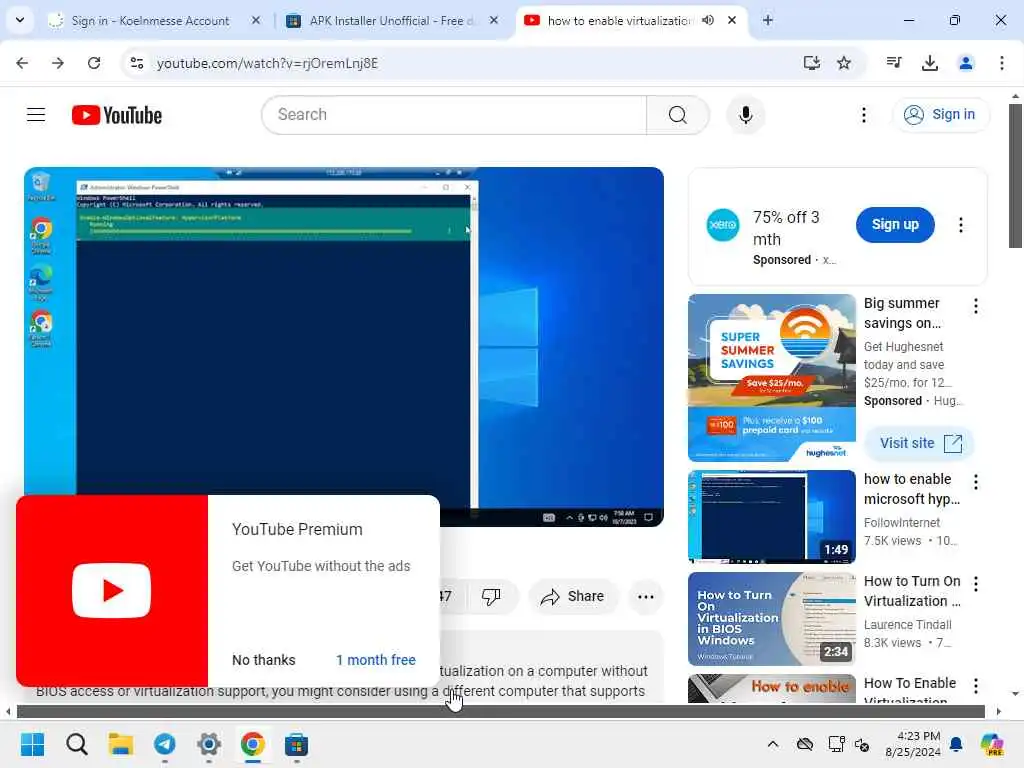This screenshot has width=1024, height=768.
Task: Open more actions ellipsis under video
Action: (x=645, y=596)
